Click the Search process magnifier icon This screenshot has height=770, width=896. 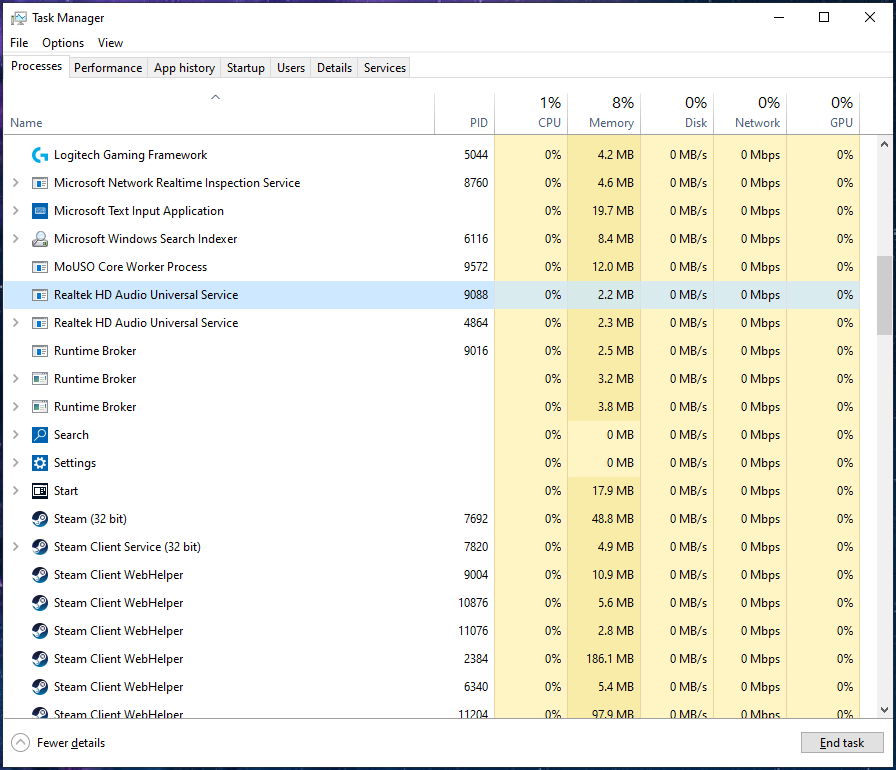40,435
